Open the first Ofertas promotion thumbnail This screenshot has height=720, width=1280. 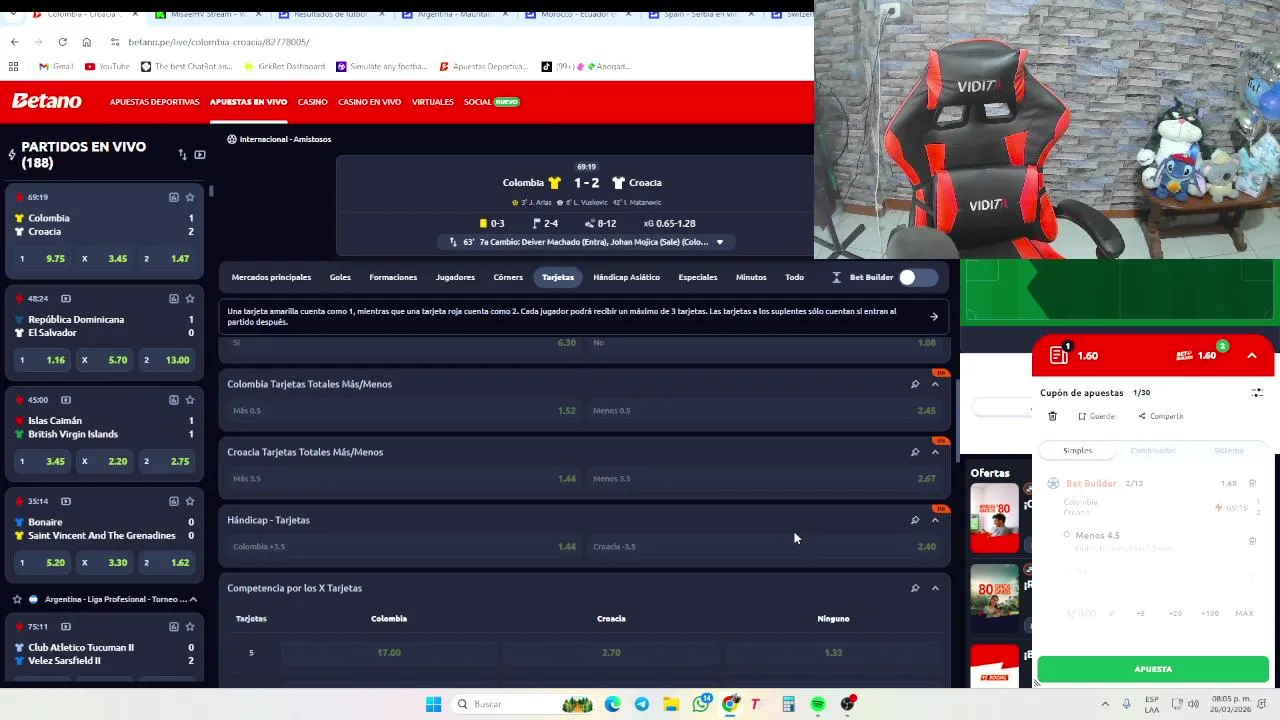pyautogui.click(x=994, y=517)
